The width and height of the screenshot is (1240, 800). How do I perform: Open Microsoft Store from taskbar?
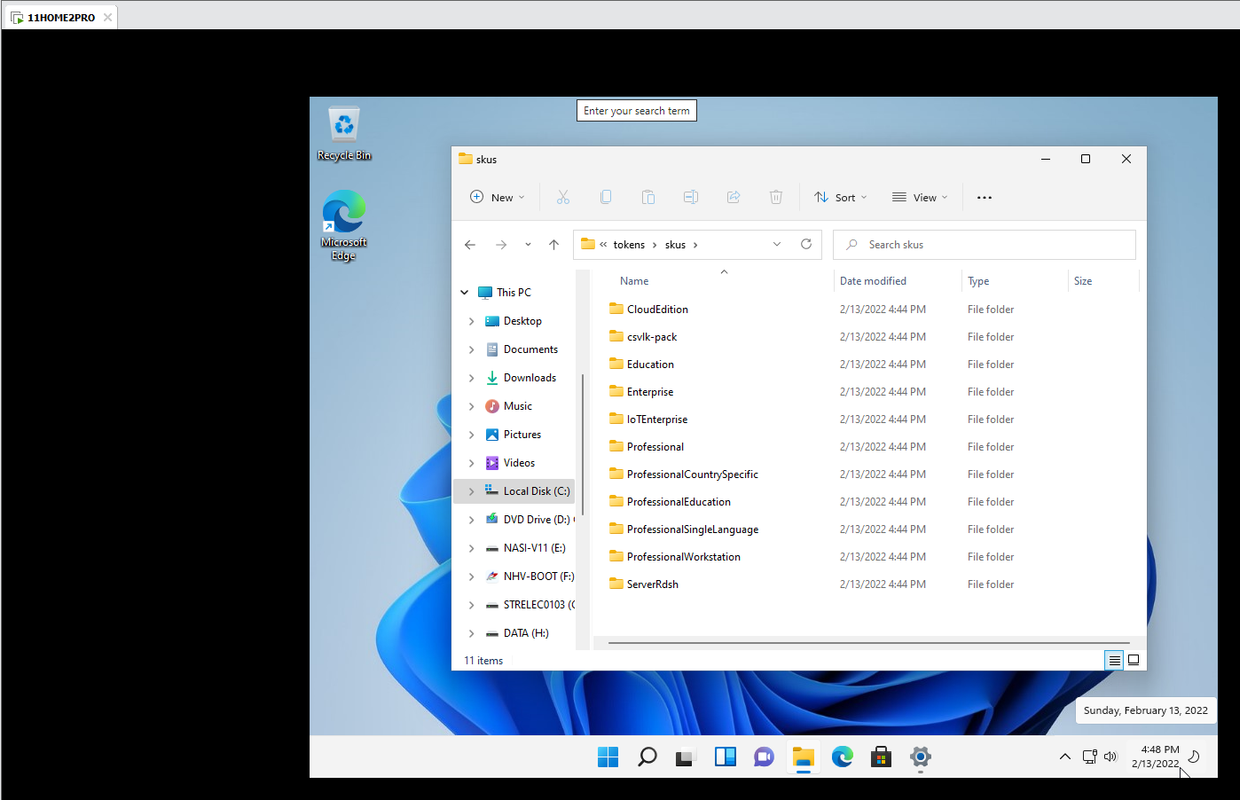coord(882,757)
